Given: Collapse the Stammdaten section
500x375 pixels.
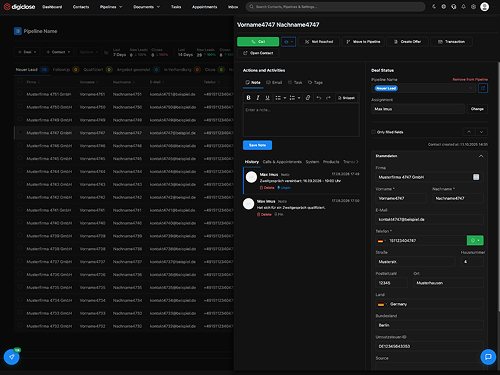Looking at the screenshot, I should (481, 156).
